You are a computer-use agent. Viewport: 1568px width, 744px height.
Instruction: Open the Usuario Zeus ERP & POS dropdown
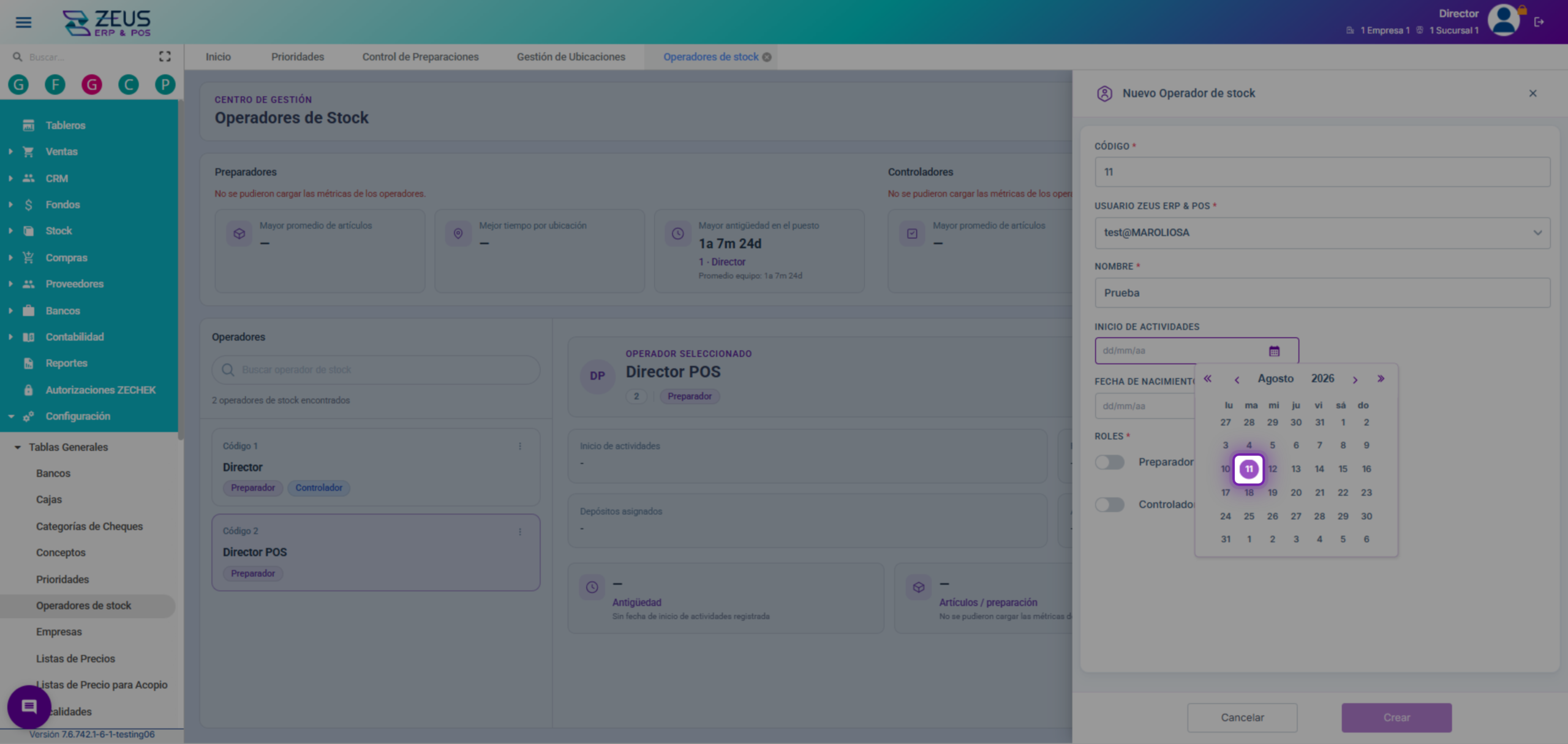1322,233
